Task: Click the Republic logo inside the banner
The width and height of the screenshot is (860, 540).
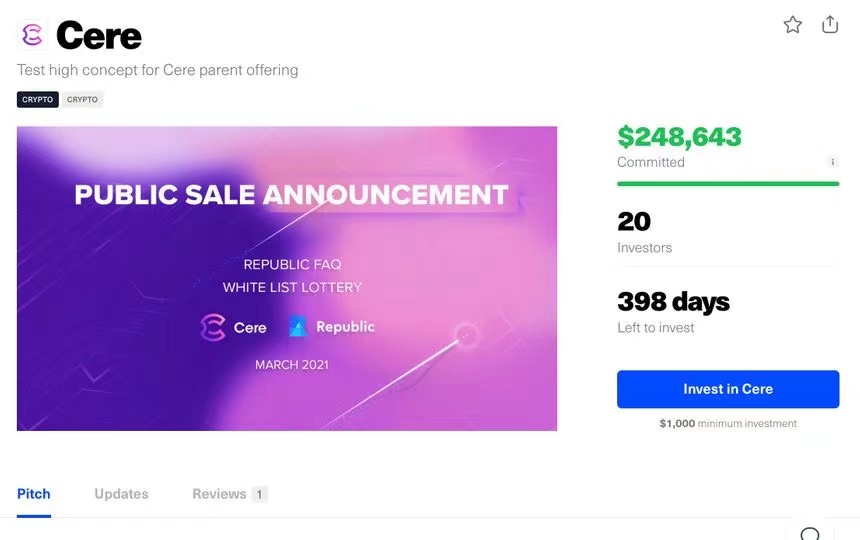Action: (331, 327)
